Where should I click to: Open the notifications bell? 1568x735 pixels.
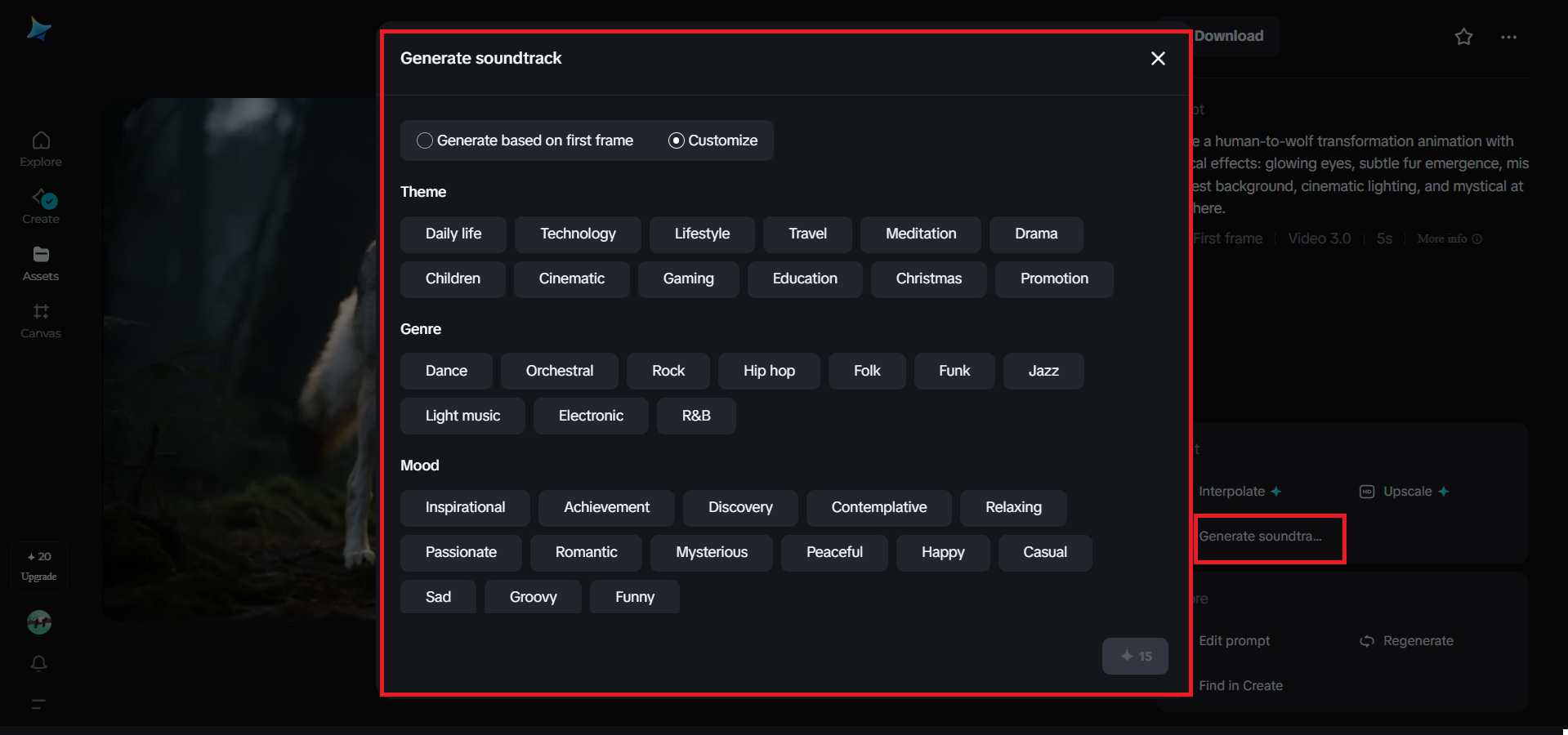pos(38,664)
